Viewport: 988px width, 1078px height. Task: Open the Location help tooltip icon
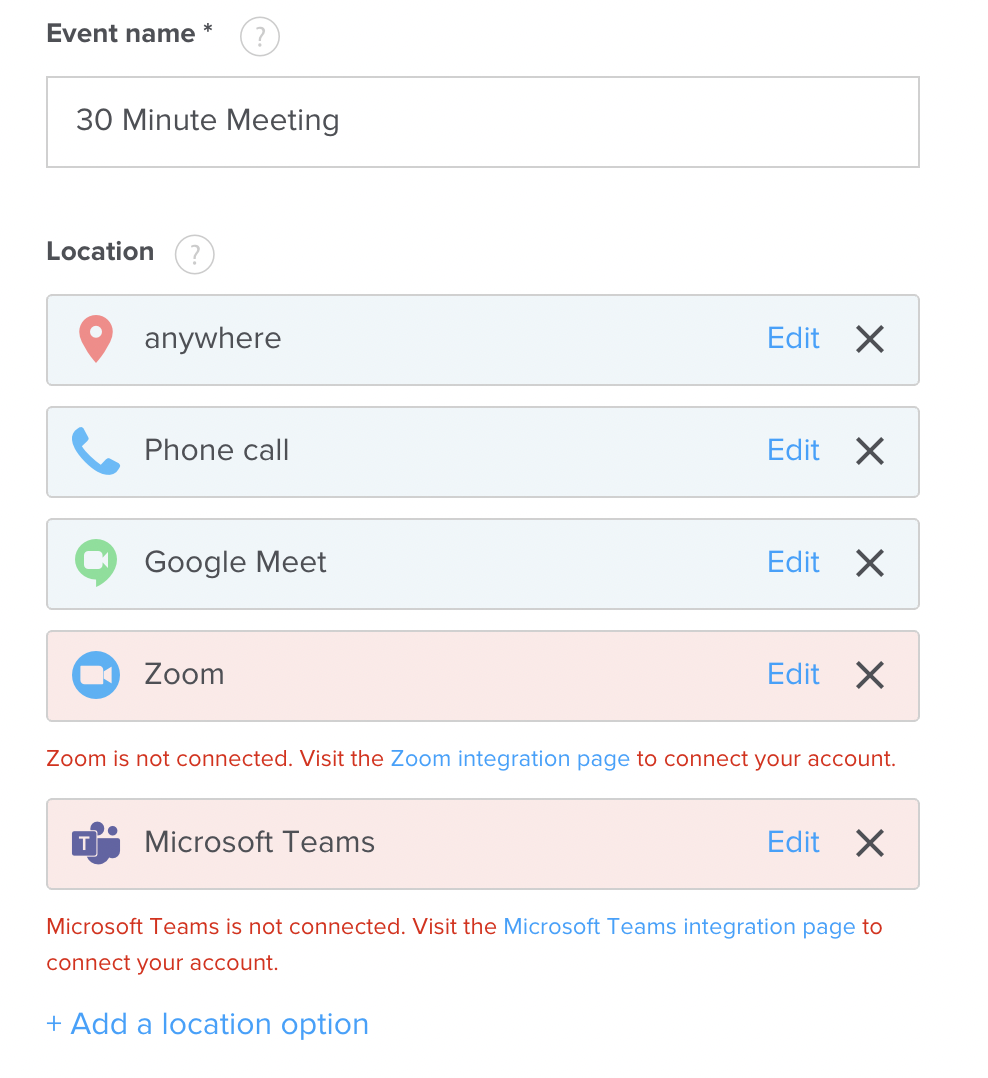pos(194,254)
